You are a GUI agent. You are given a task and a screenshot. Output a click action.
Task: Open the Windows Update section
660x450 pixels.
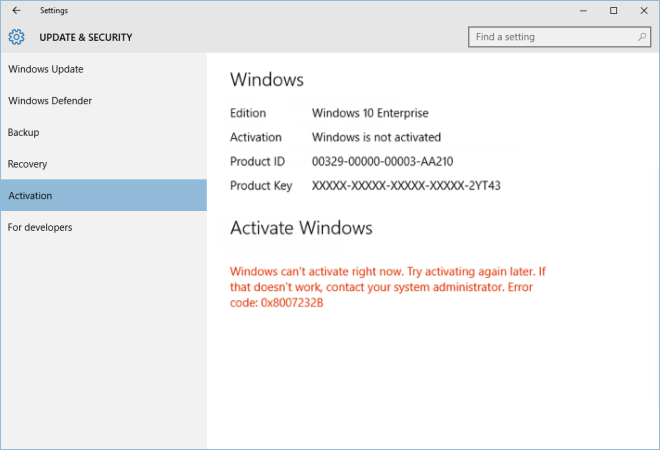(x=46, y=69)
